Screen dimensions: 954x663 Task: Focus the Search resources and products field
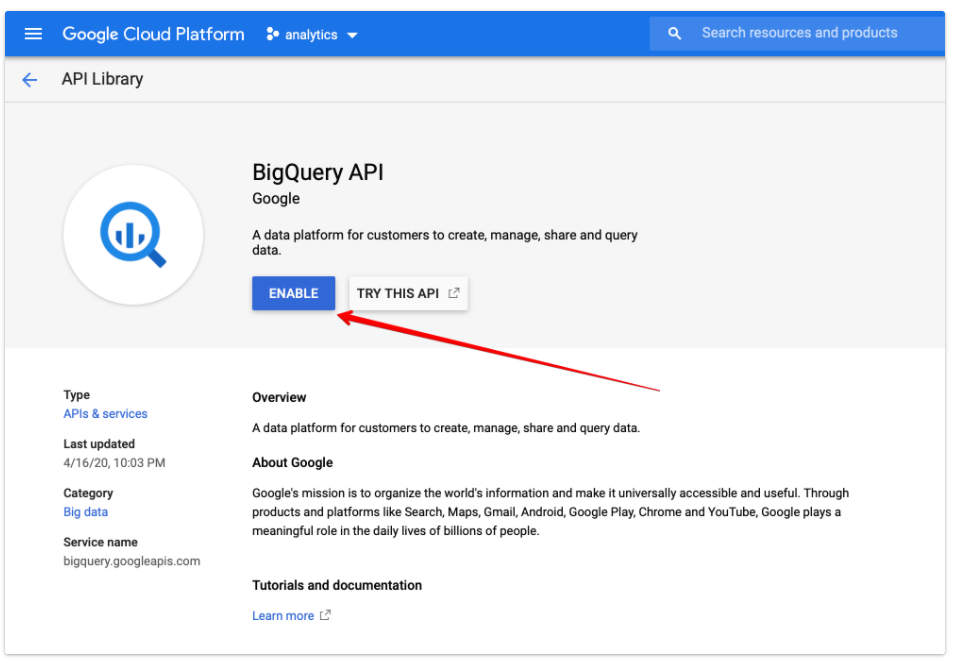(797, 33)
